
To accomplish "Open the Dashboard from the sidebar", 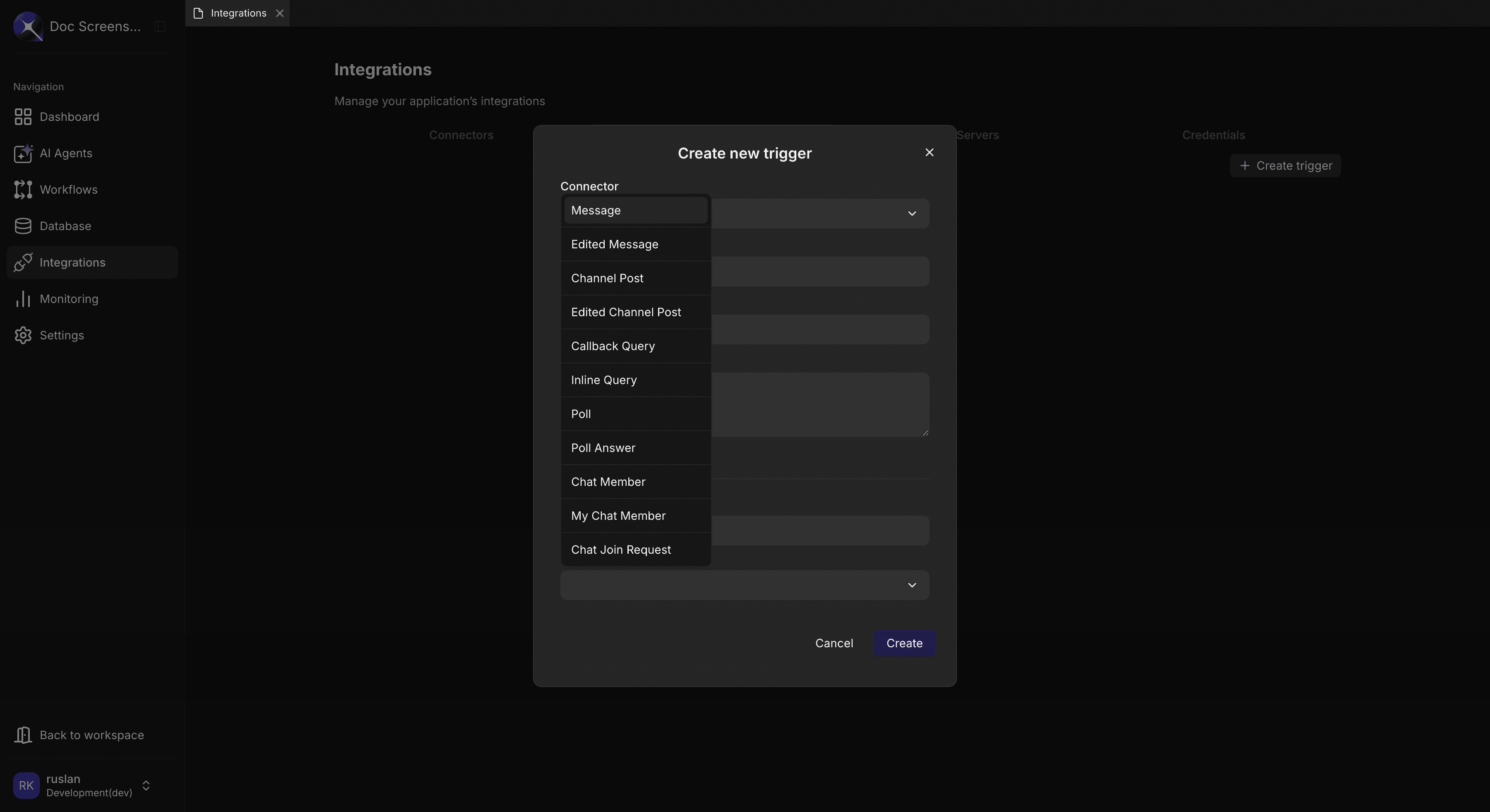I will pos(69,117).
